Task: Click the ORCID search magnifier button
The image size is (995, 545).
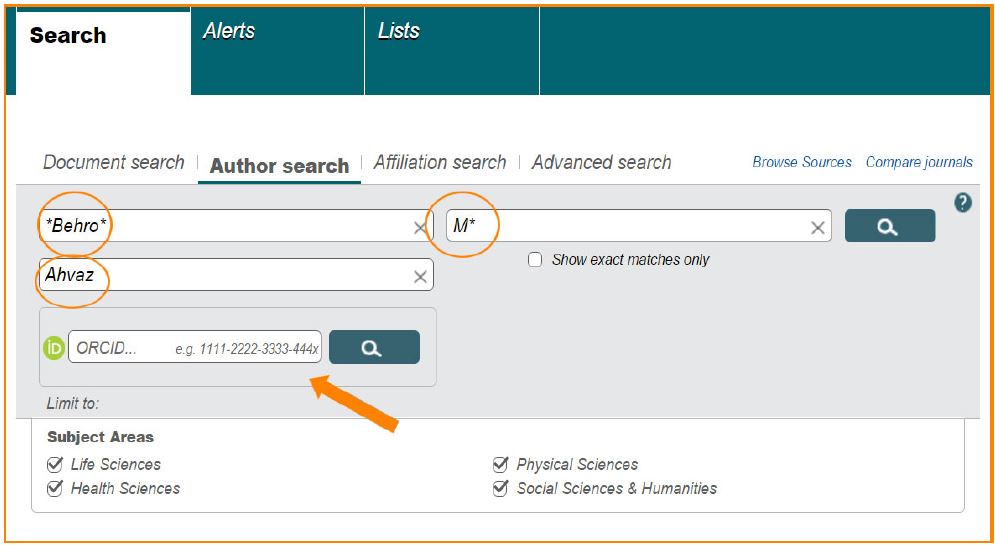Action: (x=373, y=347)
